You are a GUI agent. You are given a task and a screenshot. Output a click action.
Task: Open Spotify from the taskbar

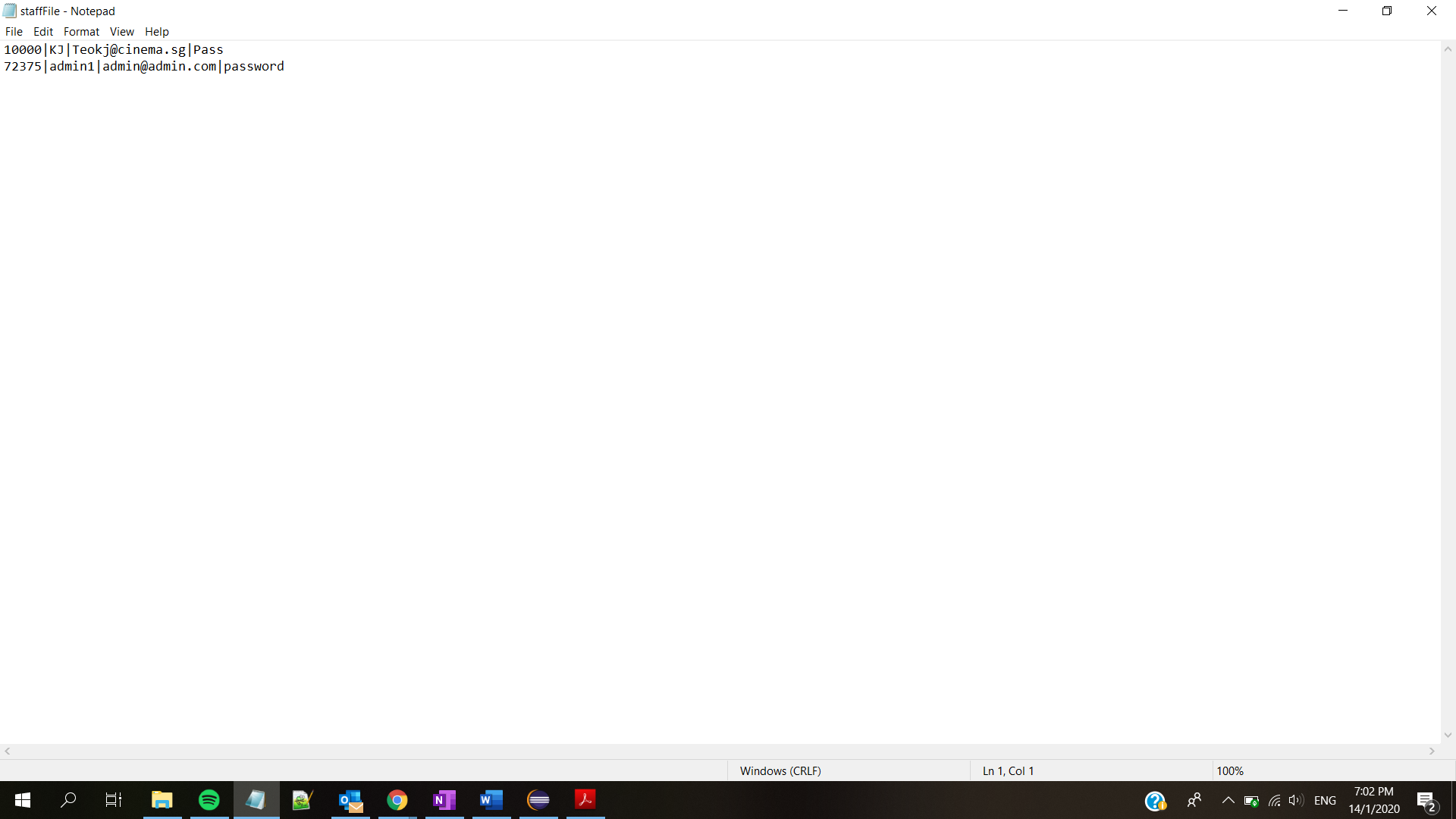click(209, 800)
